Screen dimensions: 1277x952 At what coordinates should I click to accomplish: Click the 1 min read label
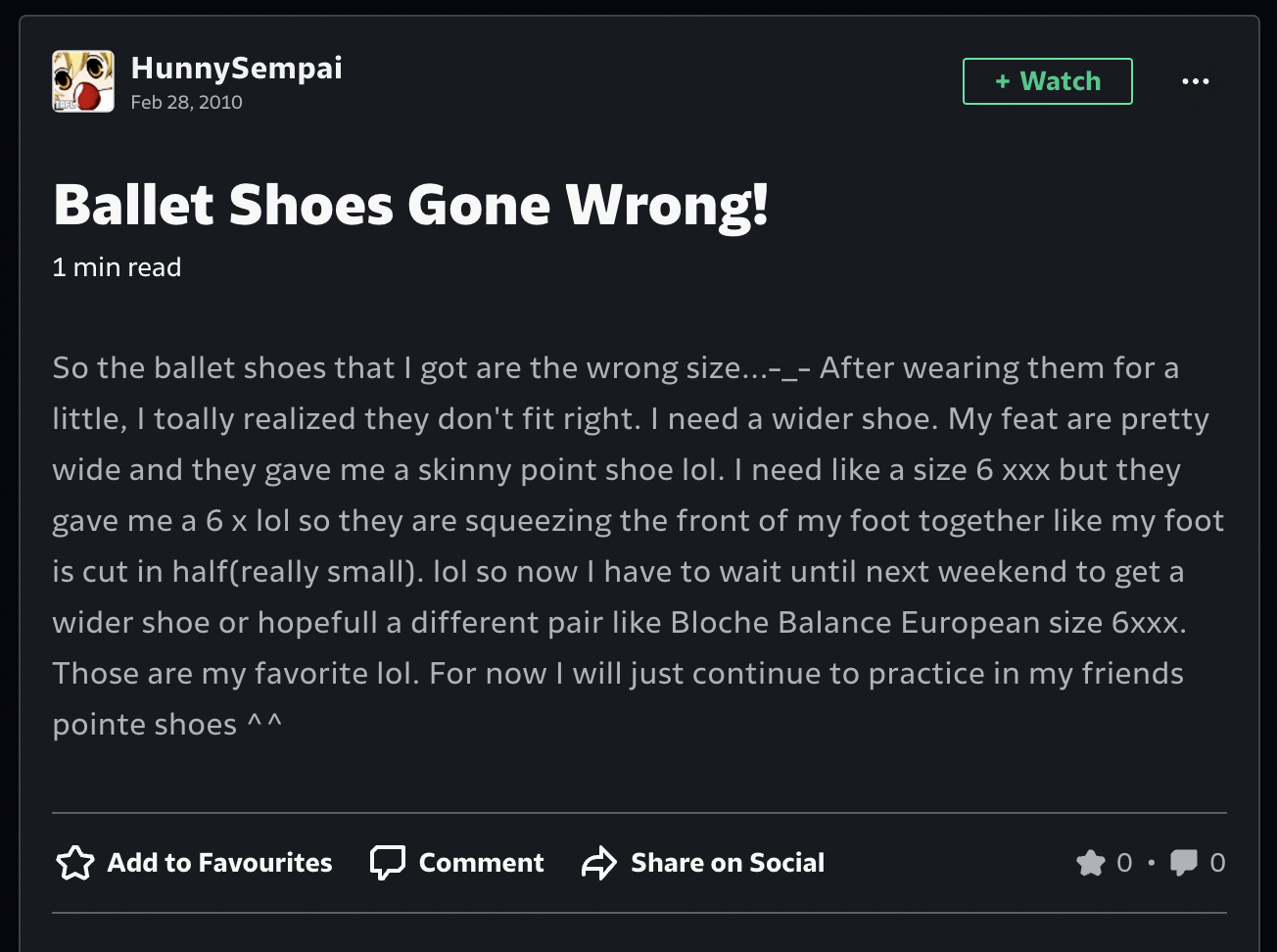coord(117,267)
